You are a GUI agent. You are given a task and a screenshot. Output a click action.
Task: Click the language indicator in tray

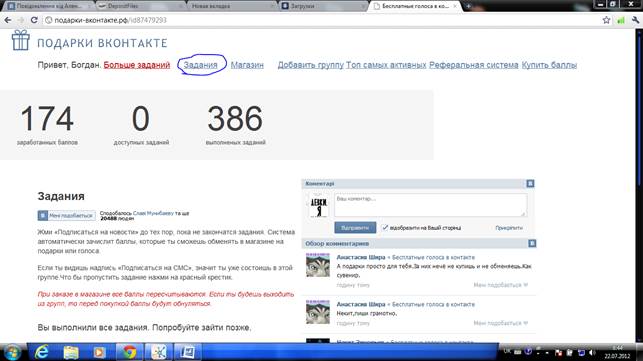click(507, 352)
